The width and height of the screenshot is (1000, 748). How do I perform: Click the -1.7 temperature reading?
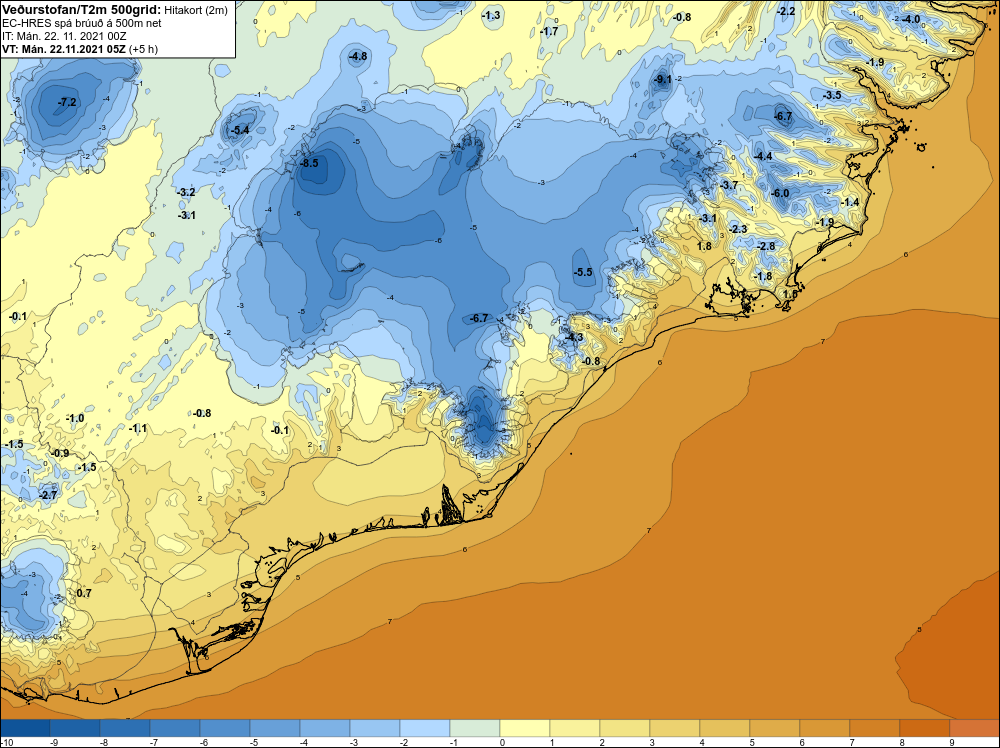548,31
